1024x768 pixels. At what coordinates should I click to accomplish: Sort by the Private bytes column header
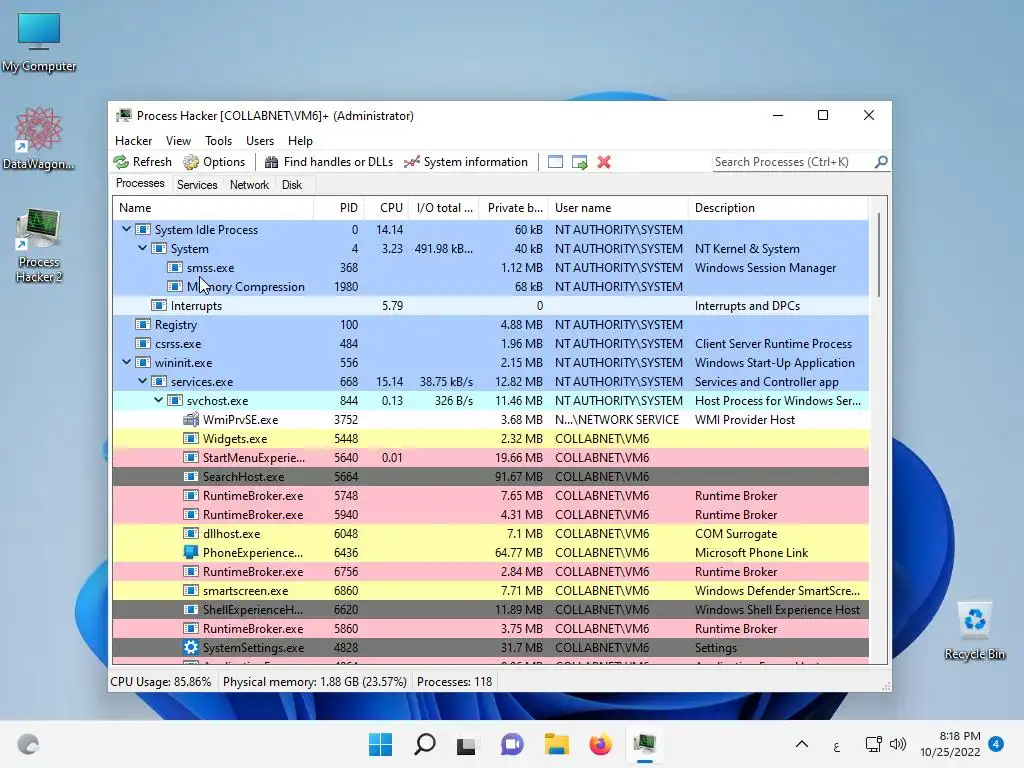514,208
